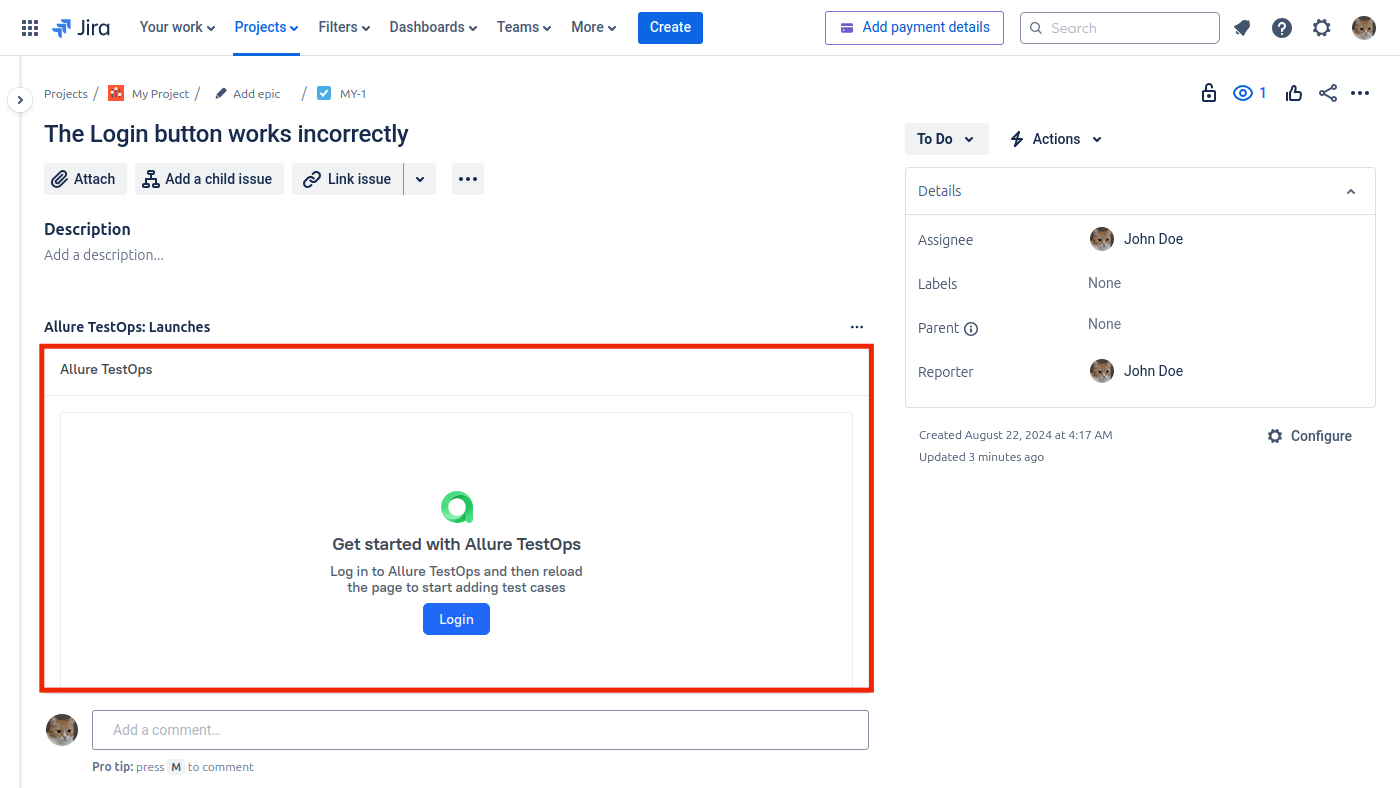1400x788 pixels.
Task: Click the issue lock restrictions icon
Action: tap(1209, 93)
